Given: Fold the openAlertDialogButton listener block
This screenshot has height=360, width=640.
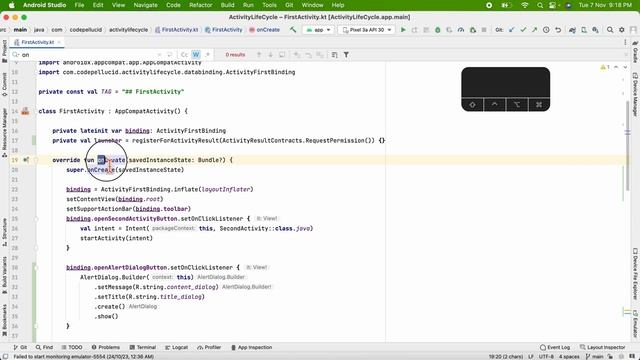Looking at the screenshot, I should [x=36, y=268].
